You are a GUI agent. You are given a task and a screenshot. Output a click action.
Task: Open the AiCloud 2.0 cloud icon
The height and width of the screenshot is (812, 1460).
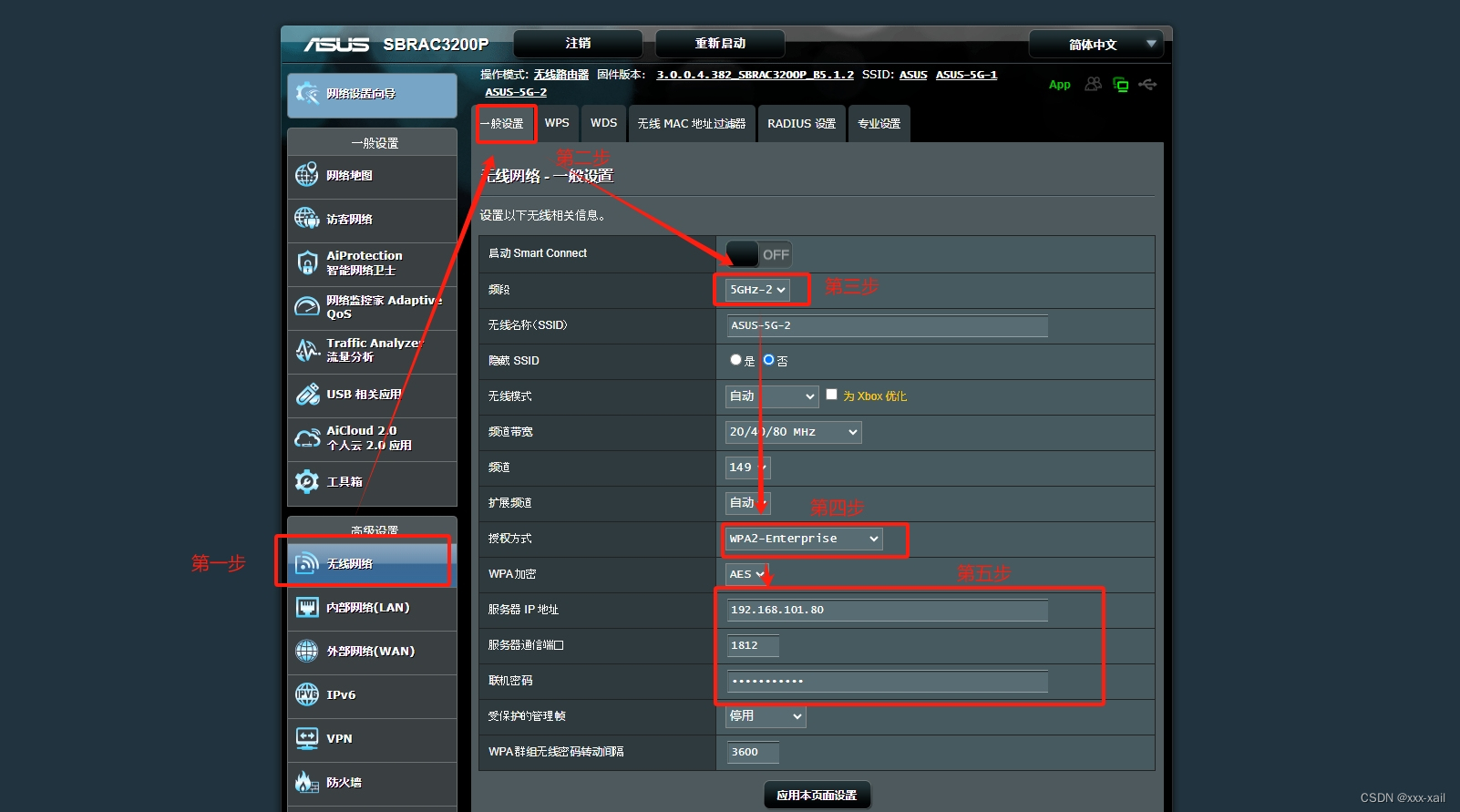pyautogui.click(x=307, y=437)
